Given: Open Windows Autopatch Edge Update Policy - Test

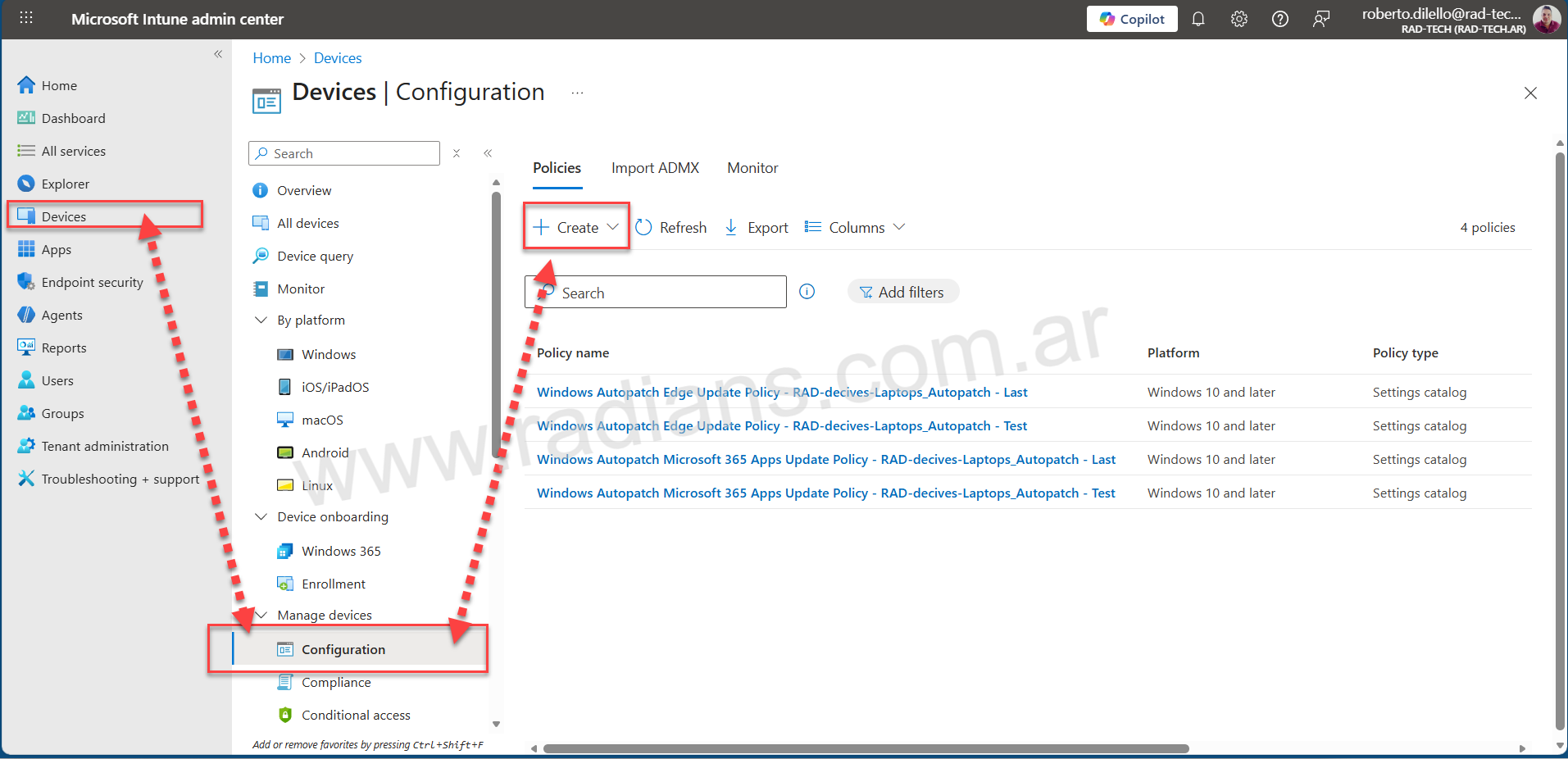Looking at the screenshot, I should [x=781, y=426].
